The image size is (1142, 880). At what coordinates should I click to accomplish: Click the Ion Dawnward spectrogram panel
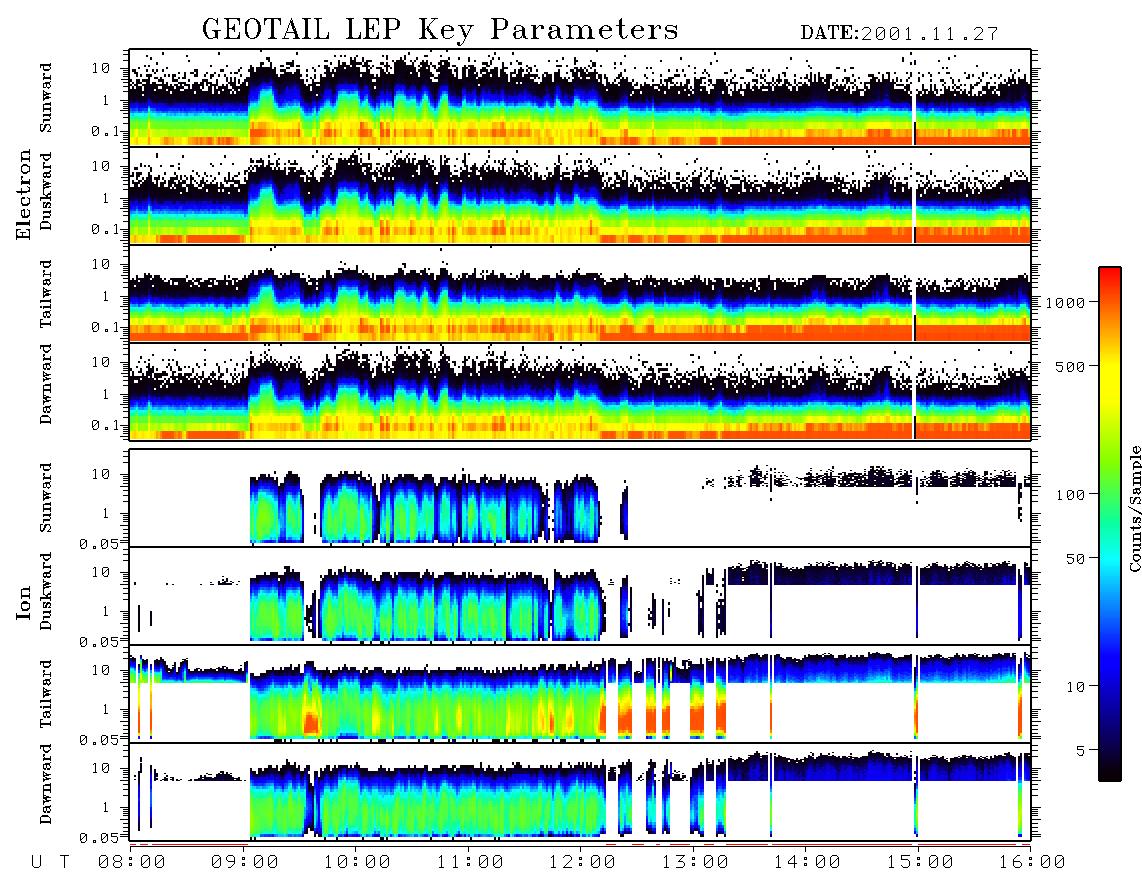(x=580, y=792)
